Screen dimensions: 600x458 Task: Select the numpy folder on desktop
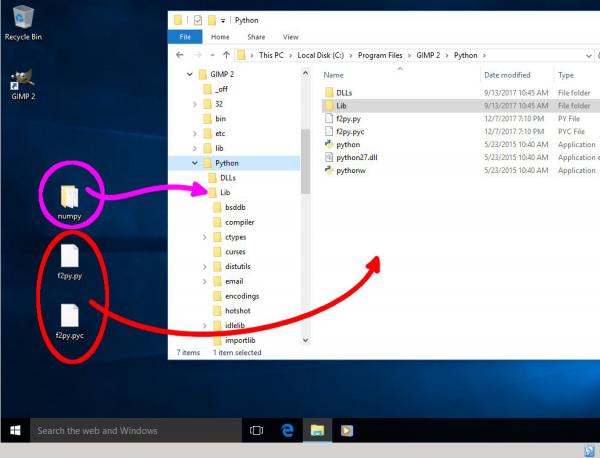pyautogui.click(x=69, y=202)
